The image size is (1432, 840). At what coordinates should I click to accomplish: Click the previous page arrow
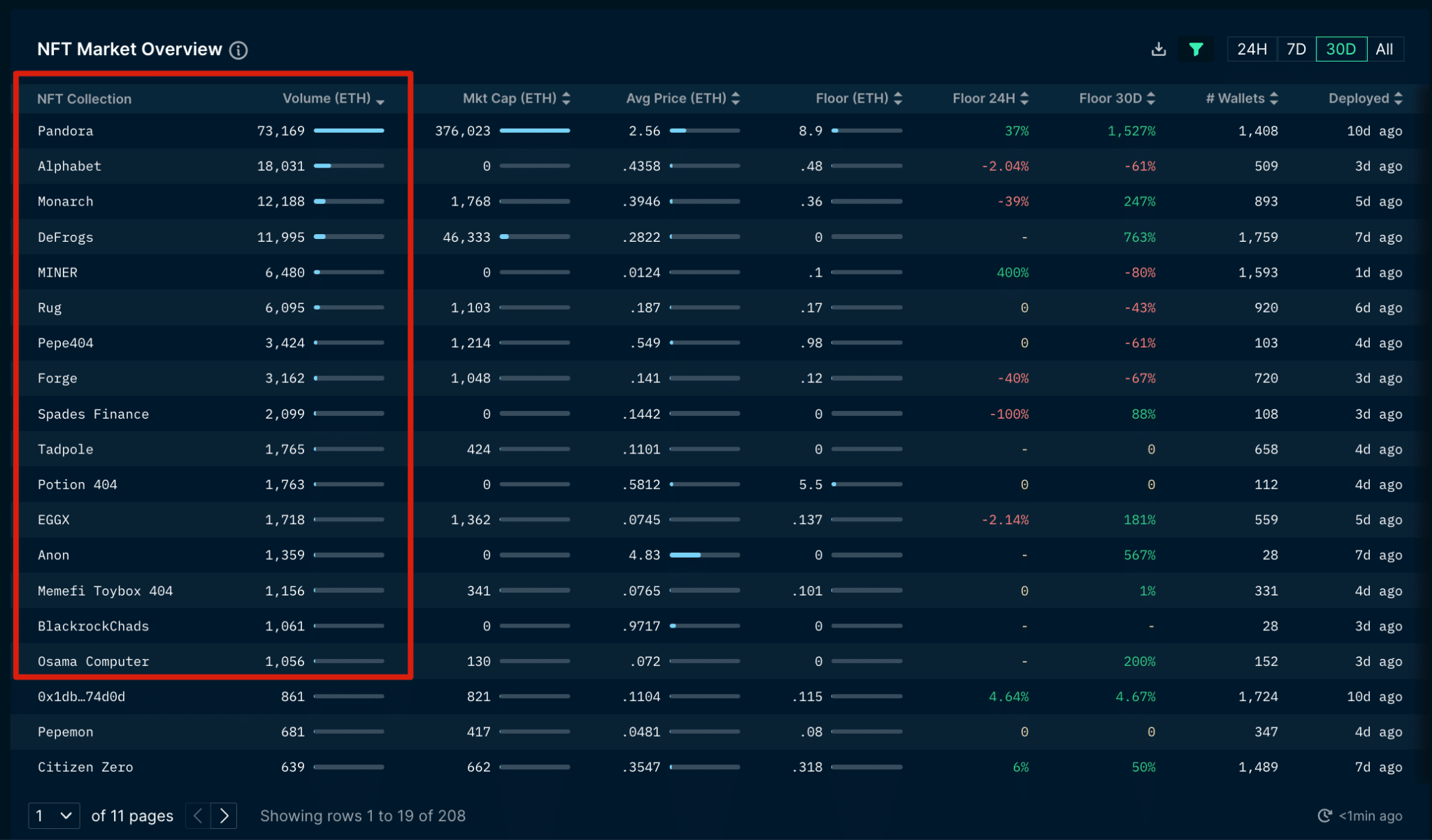click(198, 816)
